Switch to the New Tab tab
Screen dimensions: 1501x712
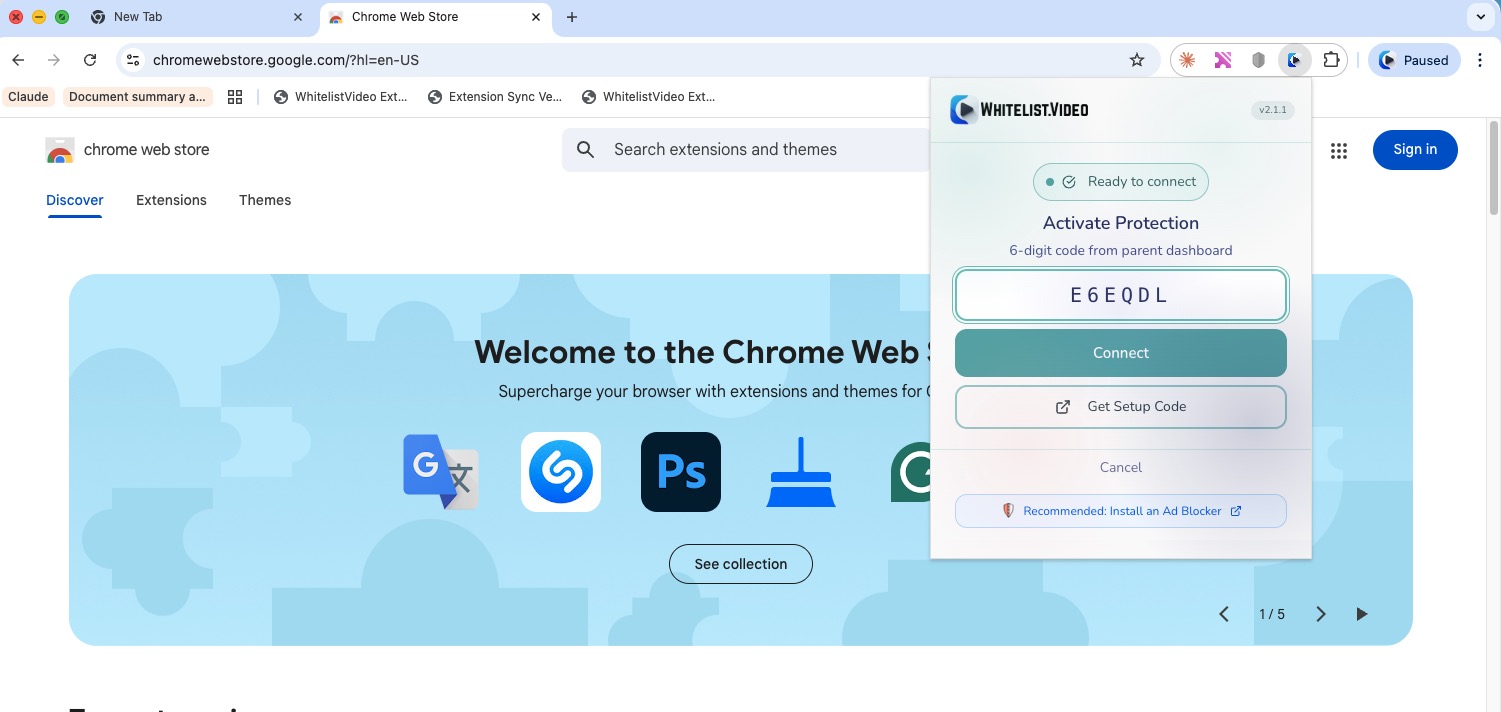(197, 17)
